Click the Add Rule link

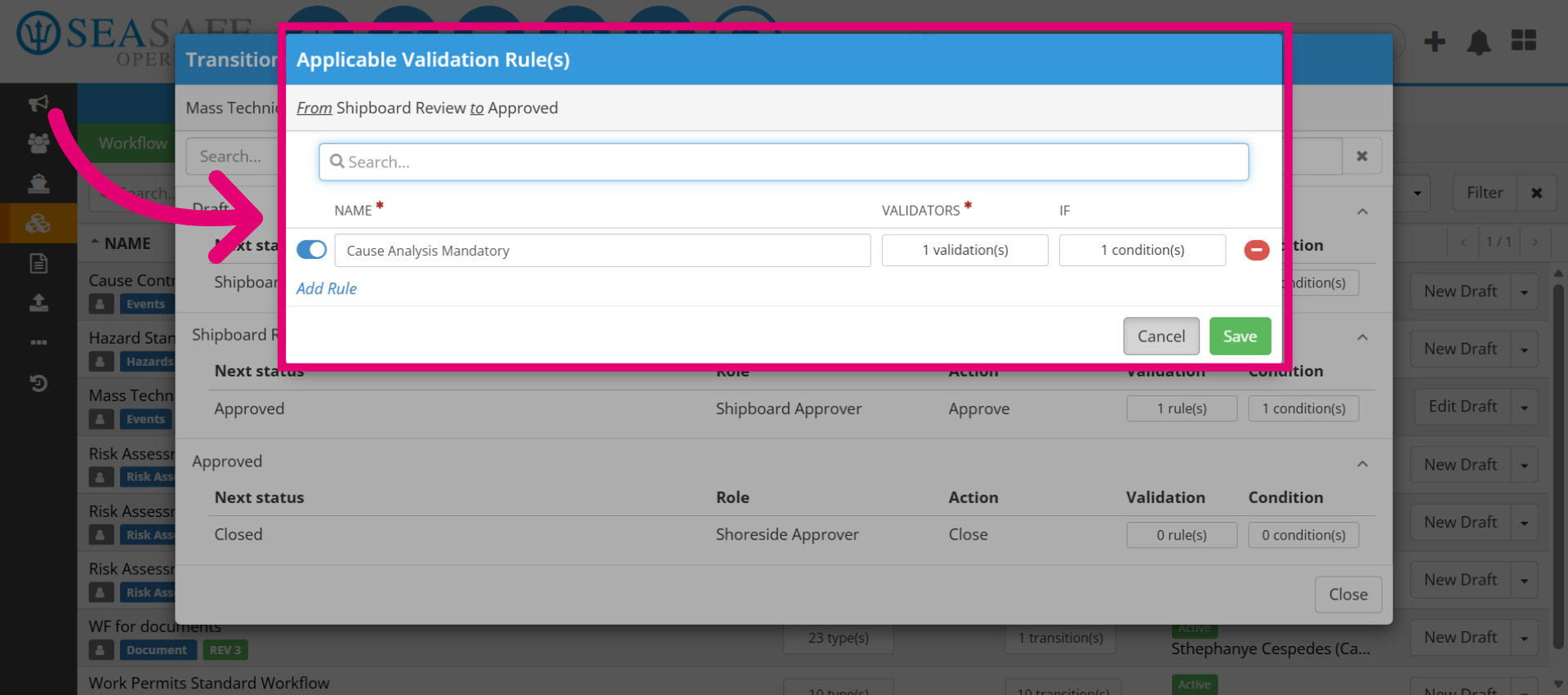326,288
